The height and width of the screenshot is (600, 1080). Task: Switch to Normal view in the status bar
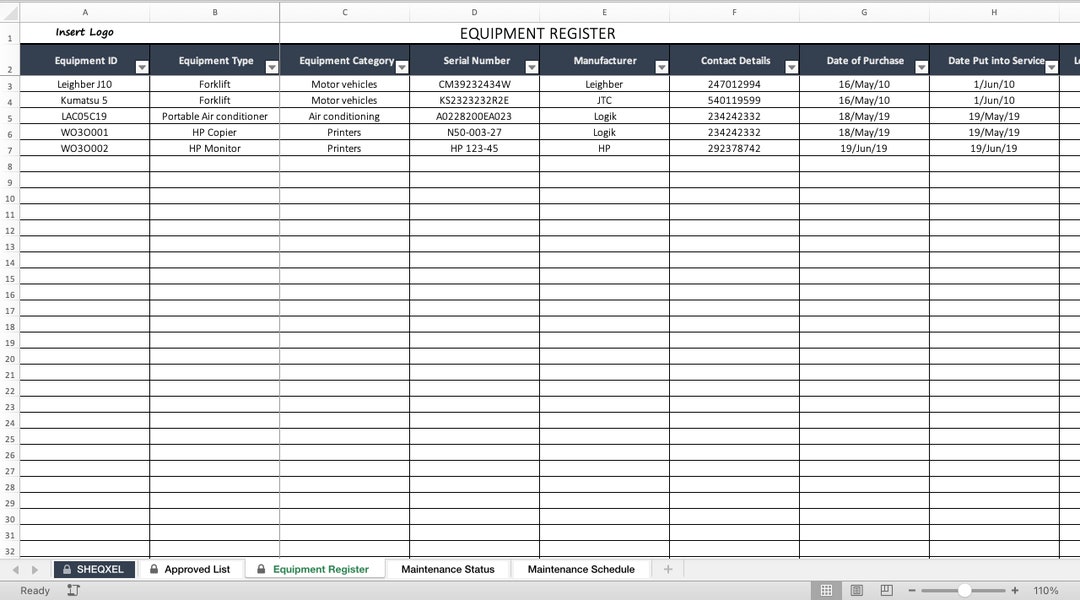(x=826, y=590)
